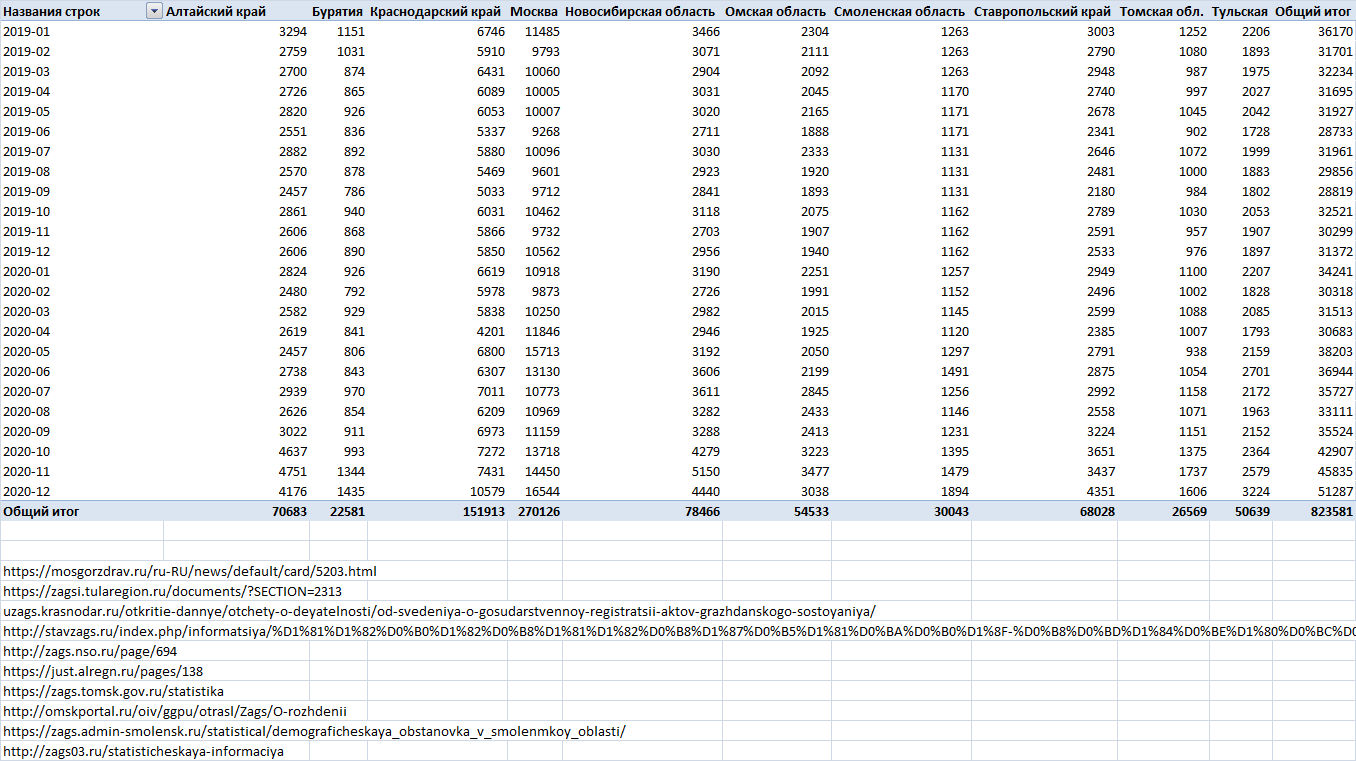Viewport: 1356px width, 761px height.
Task: Select Moscow total cell 270126
Action: [536, 511]
